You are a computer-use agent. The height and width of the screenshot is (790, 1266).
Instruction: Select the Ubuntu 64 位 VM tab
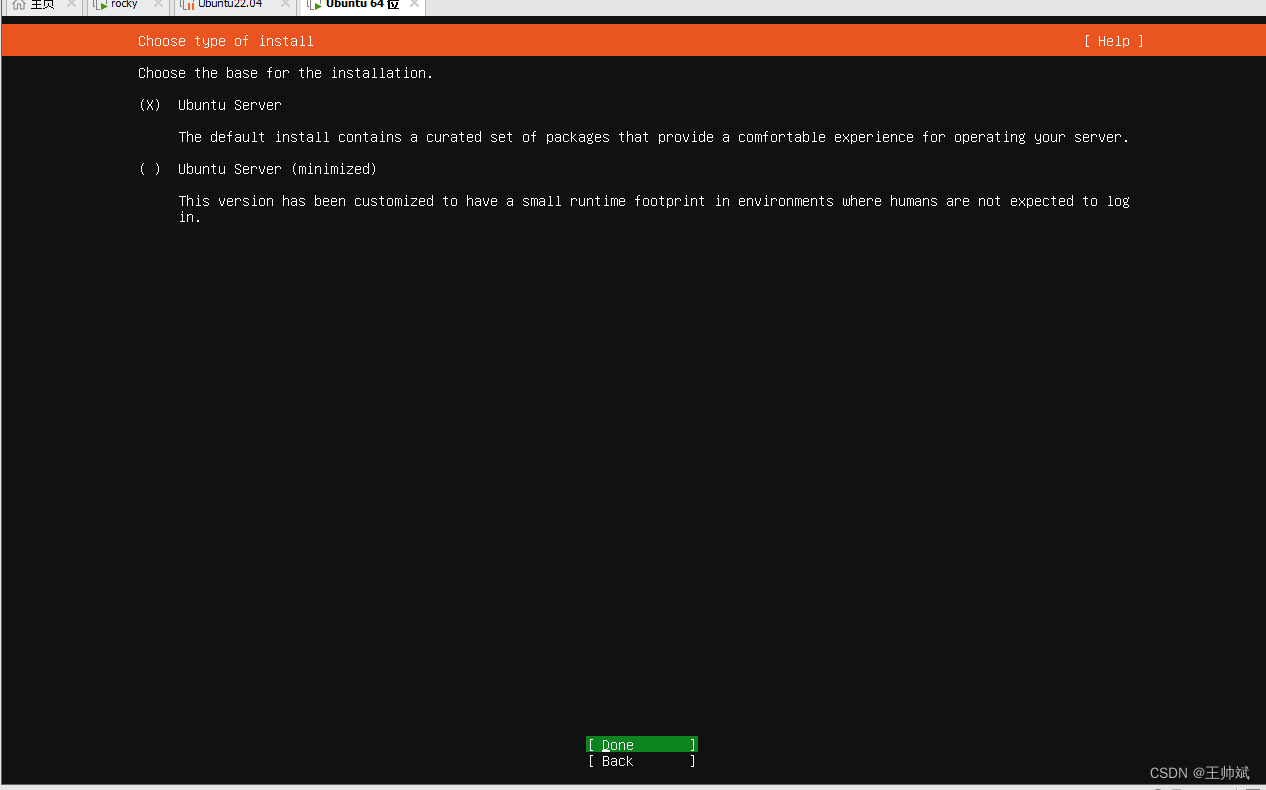click(362, 4)
